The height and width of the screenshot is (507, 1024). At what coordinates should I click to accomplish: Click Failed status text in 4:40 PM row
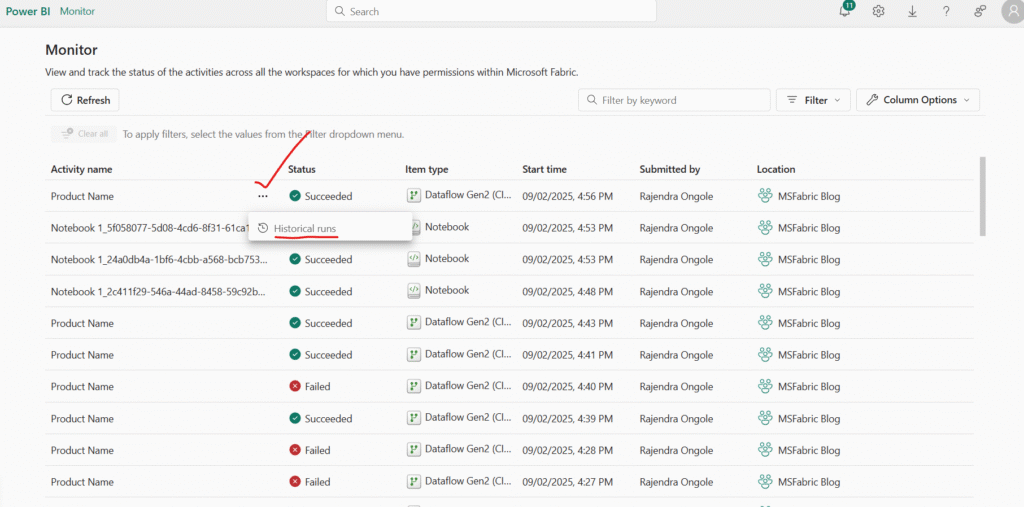[x=317, y=386]
